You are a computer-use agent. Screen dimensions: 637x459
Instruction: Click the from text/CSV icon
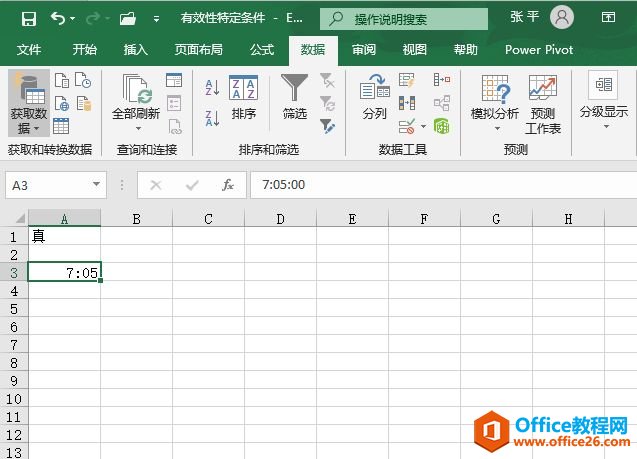(62, 80)
